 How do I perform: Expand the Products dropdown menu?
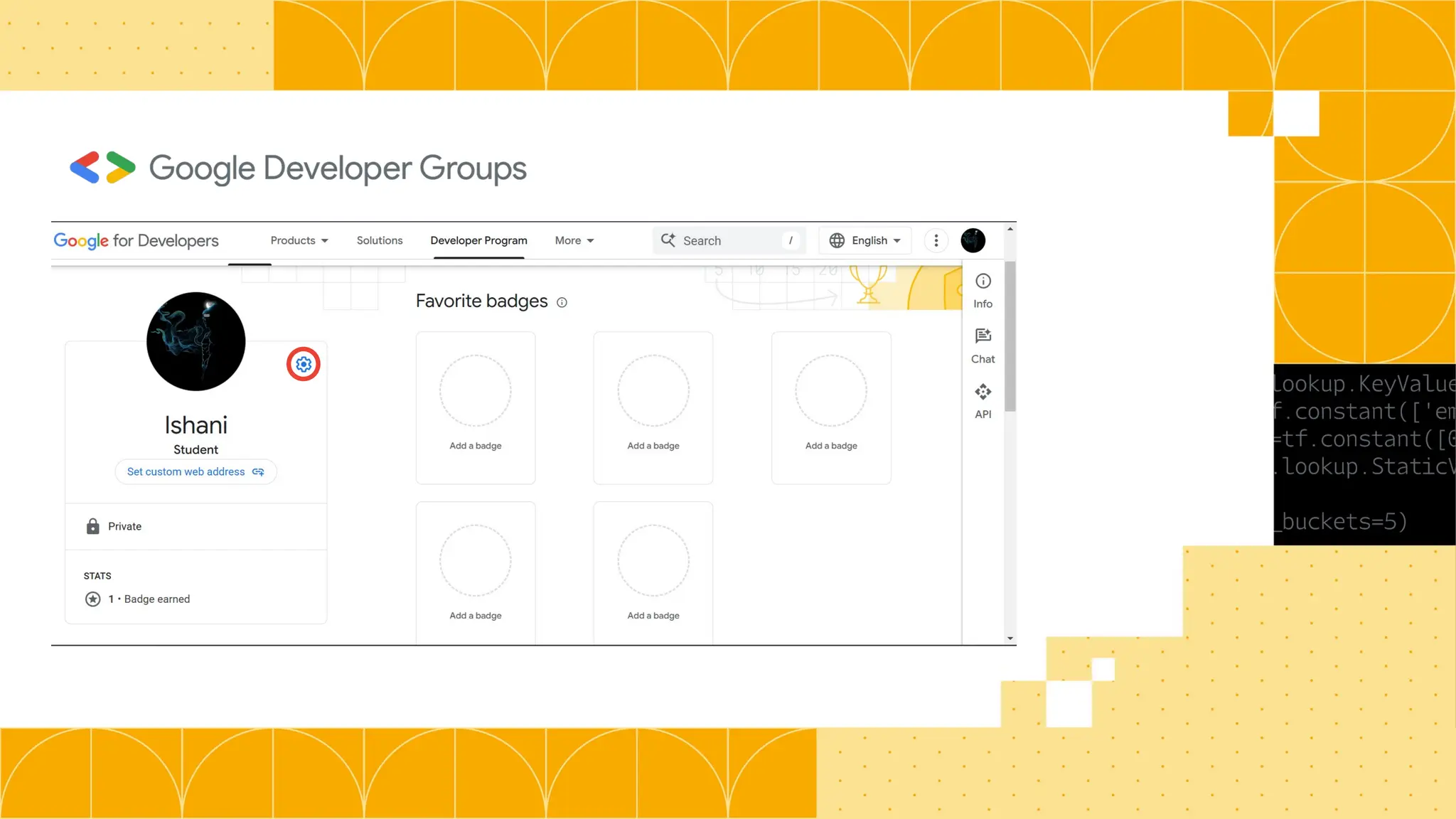tap(299, 240)
